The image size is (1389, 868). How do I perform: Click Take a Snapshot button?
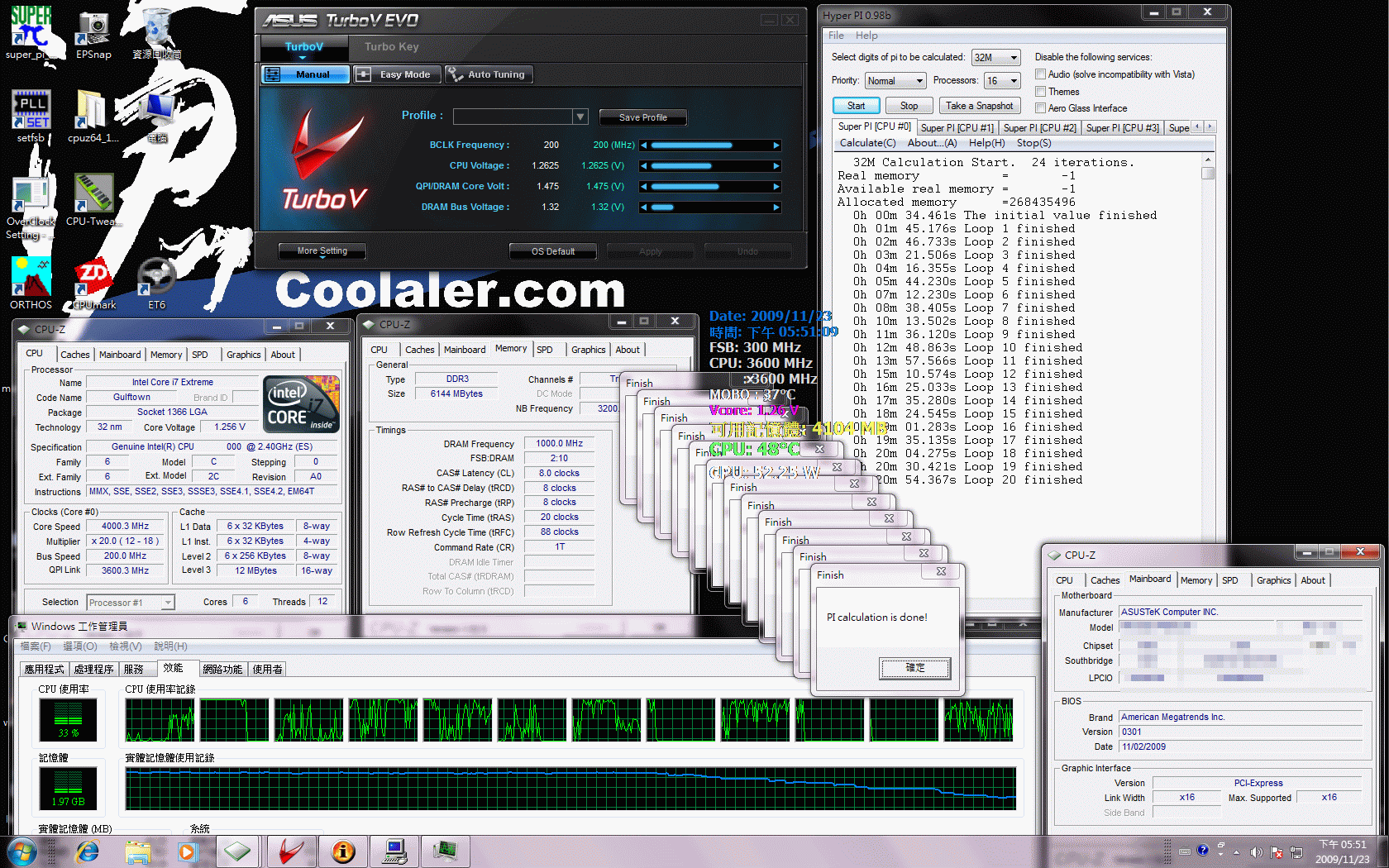point(979,106)
